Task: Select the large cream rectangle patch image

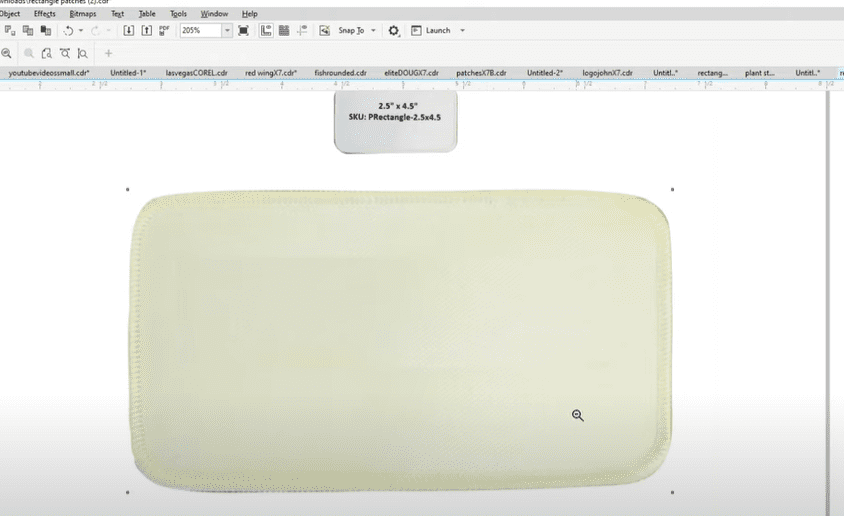Action: tap(401, 340)
